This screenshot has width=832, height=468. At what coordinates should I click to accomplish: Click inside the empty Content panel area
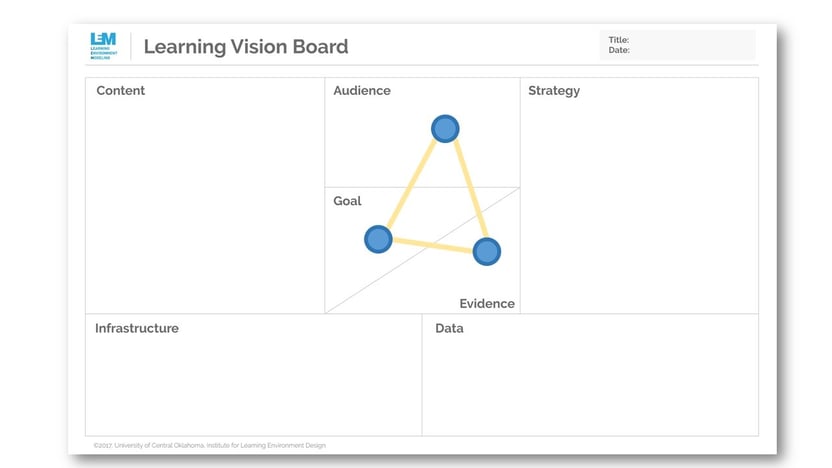coord(205,207)
